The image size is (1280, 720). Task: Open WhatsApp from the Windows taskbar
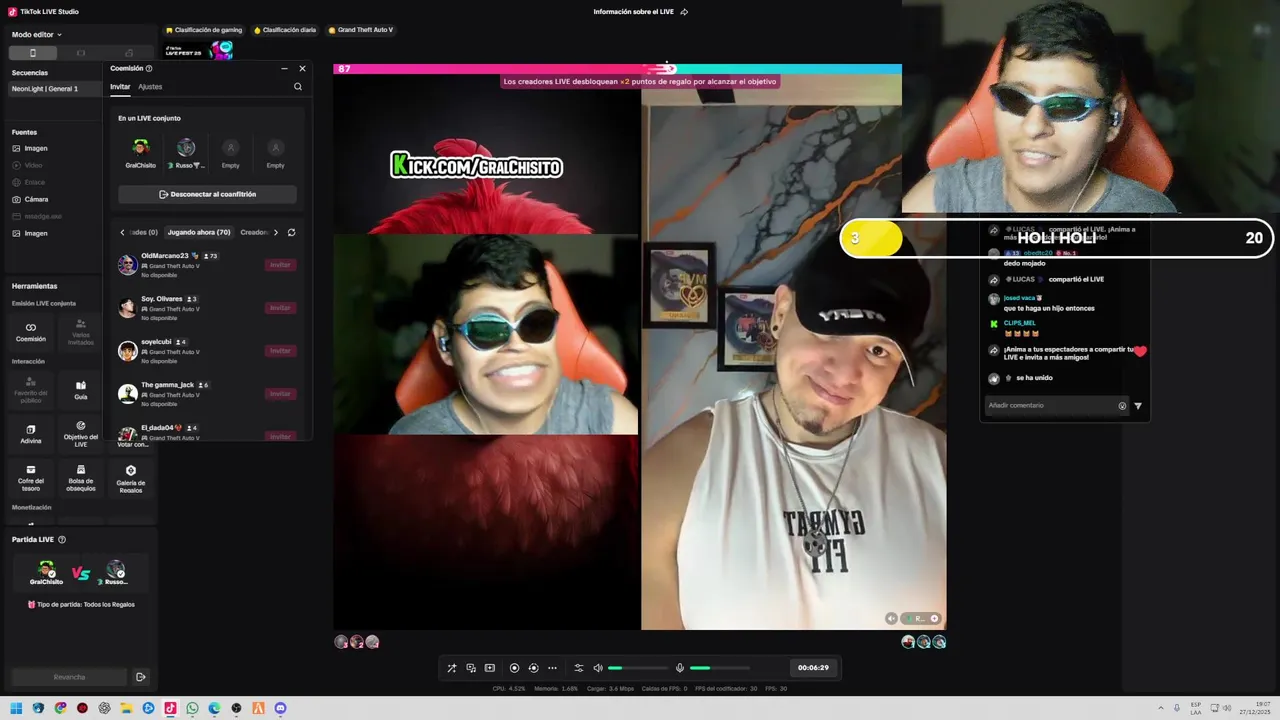[192, 708]
